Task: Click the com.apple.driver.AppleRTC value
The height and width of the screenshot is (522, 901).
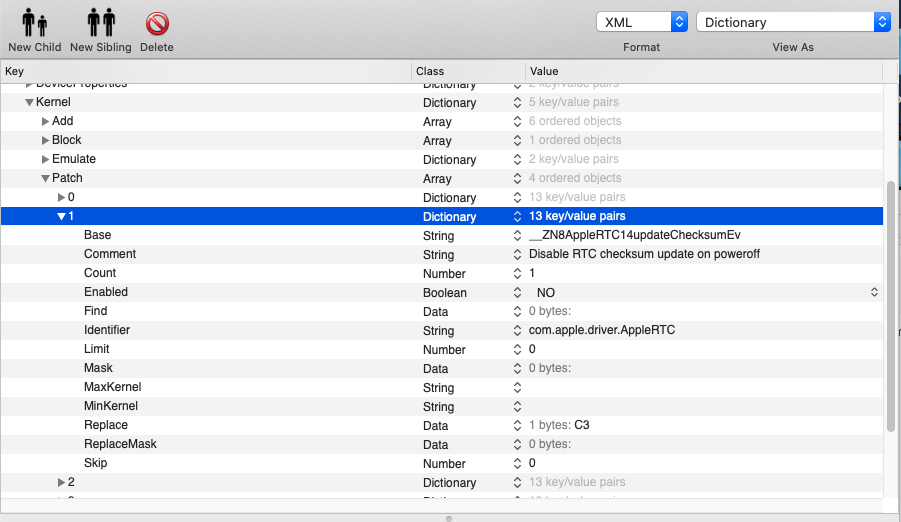Action: 602,330
